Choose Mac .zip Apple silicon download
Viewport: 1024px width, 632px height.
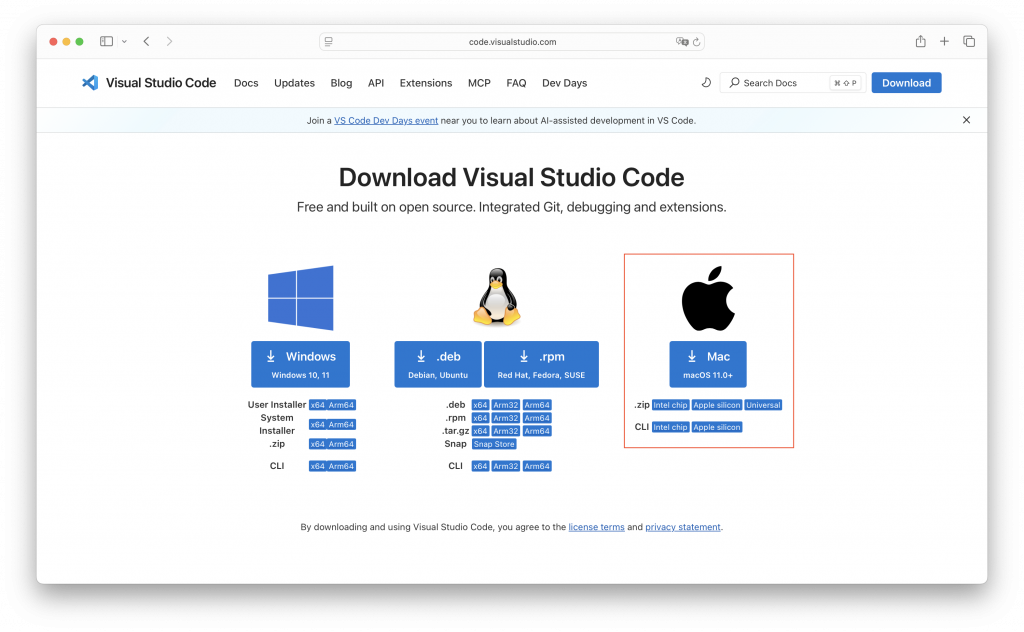point(716,405)
